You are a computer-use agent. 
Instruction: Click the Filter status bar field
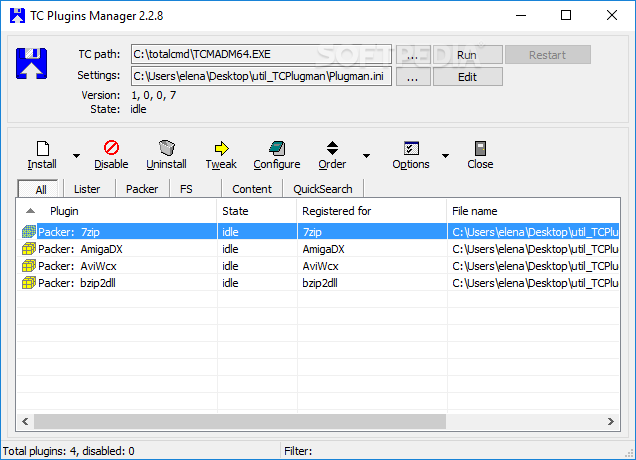454,451
